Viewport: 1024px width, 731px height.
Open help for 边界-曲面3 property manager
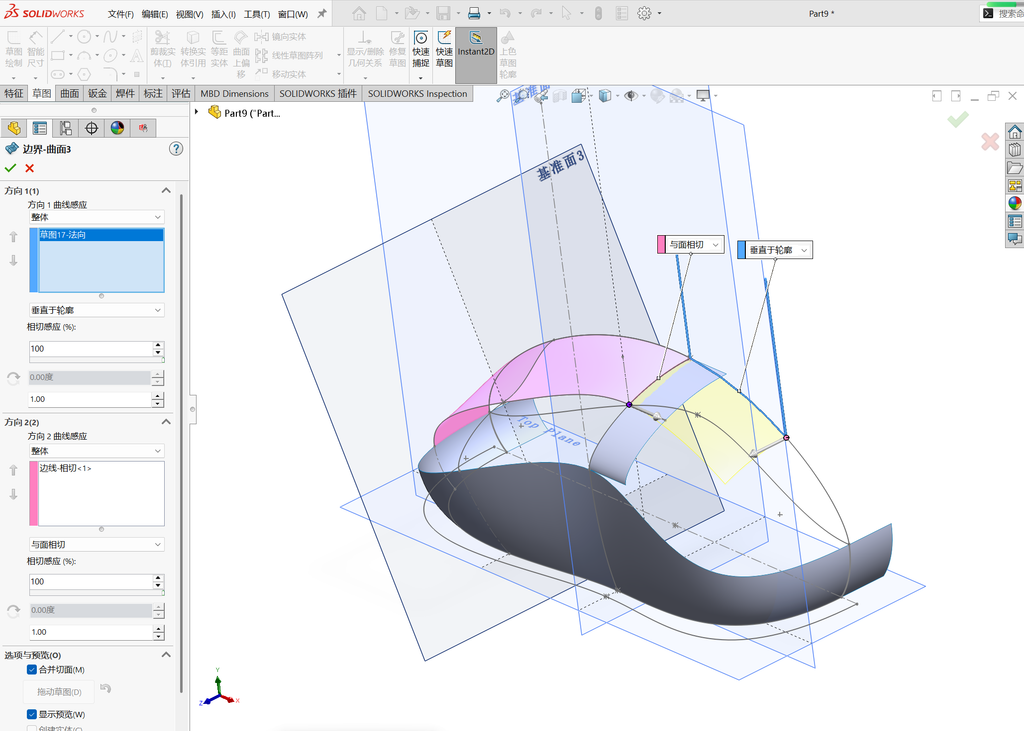point(176,149)
